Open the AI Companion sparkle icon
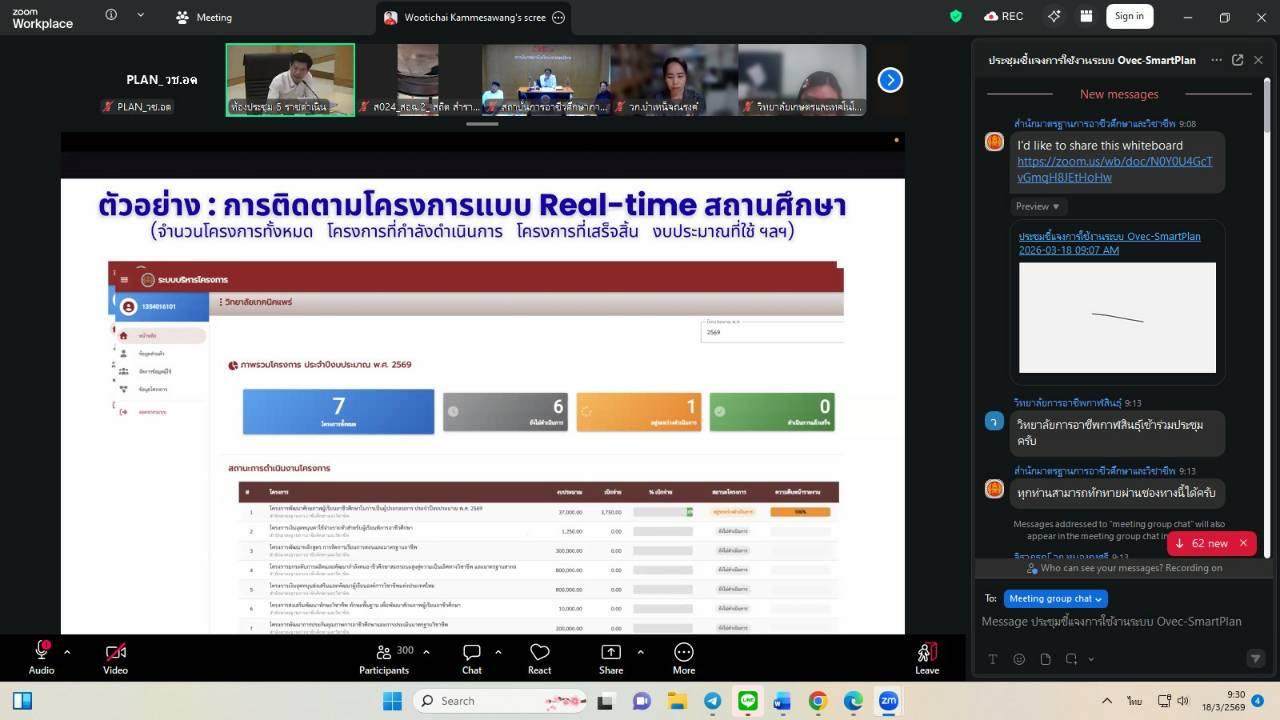Screen dimensions: 1280x720 [x=1054, y=16]
